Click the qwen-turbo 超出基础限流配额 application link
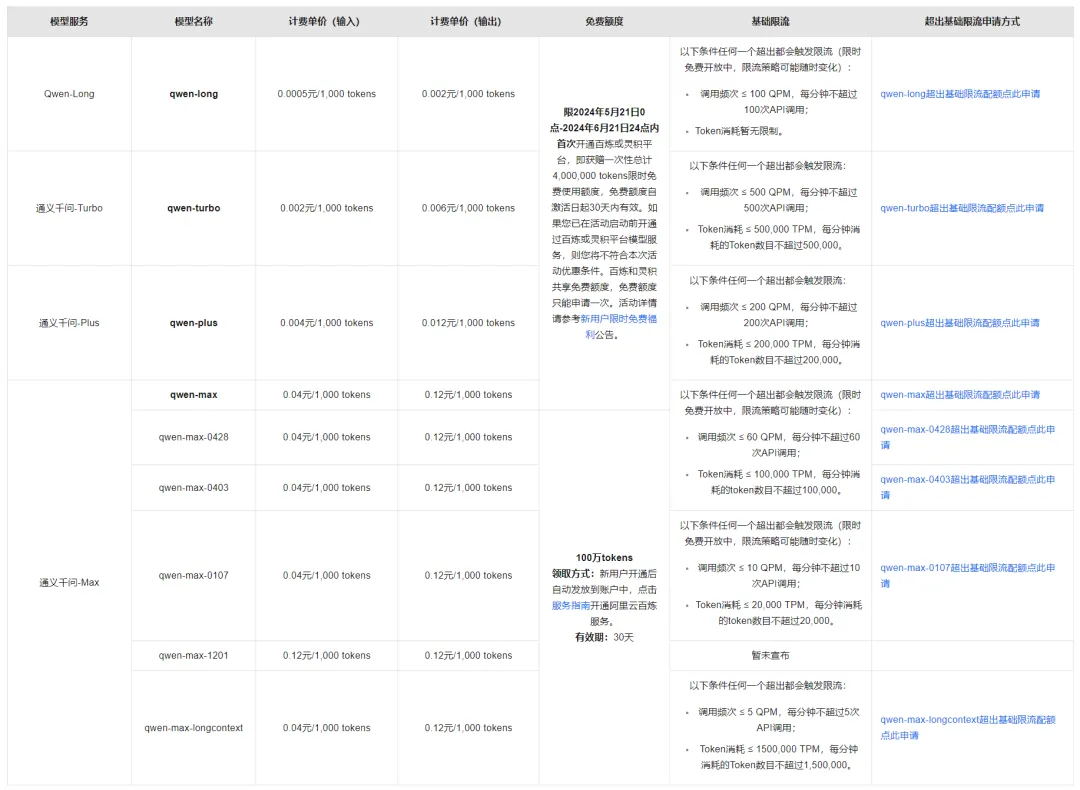Image resolution: width=1080 pixels, height=790 pixels. click(961, 209)
